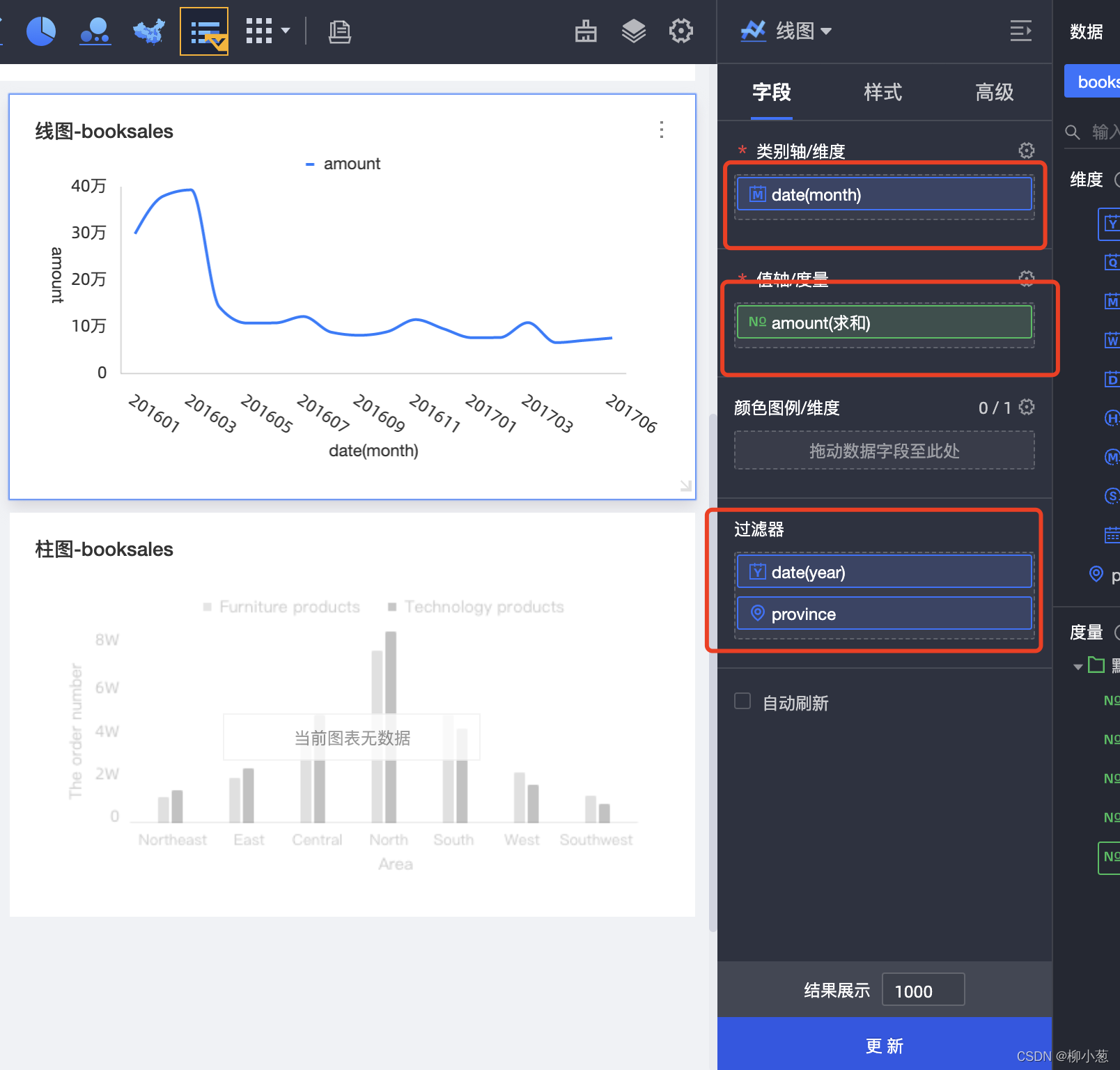The width and height of the screenshot is (1120, 1070).
Task: Click the 线图-booksales chart title
Action: click(104, 131)
